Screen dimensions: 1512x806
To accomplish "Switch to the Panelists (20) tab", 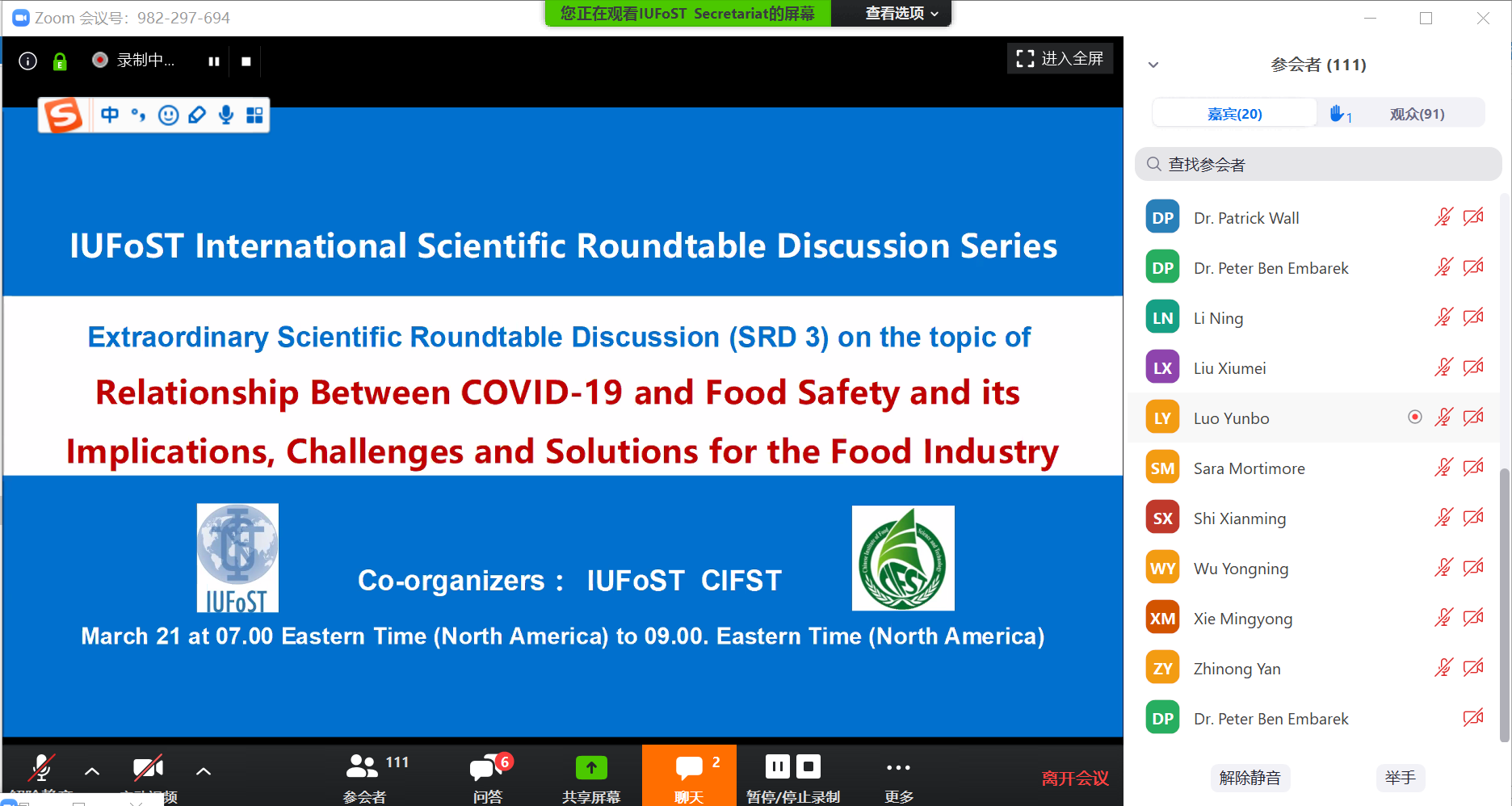I will click(1234, 114).
